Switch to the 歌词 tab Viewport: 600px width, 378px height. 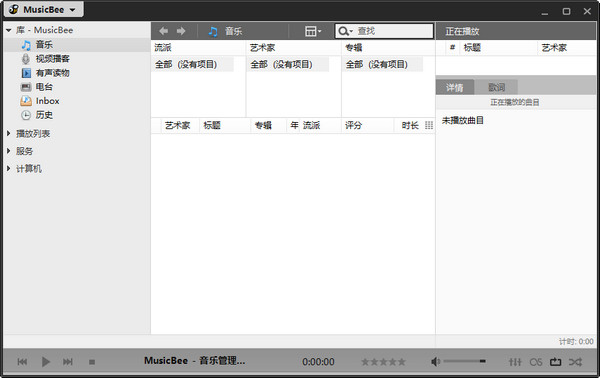[x=496, y=87]
